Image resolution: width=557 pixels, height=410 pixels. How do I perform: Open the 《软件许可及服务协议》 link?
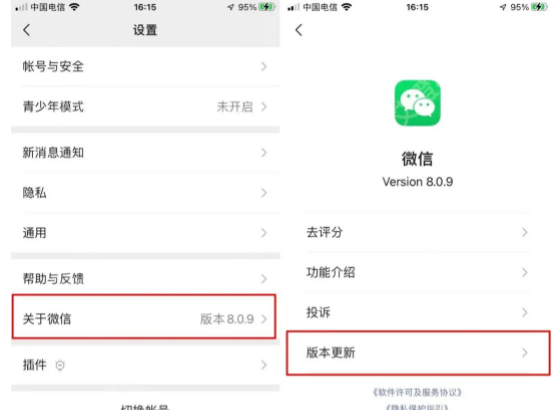pos(417,392)
